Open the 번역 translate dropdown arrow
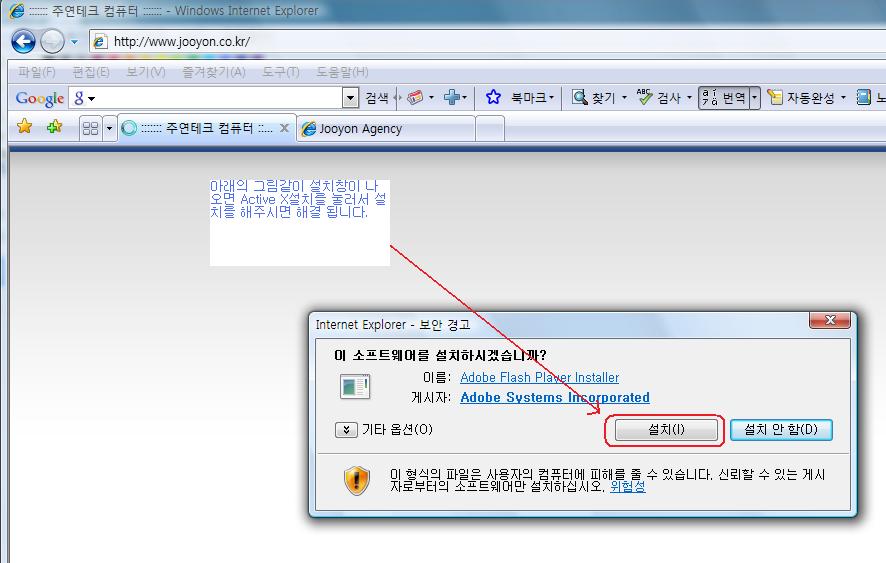The image size is (886, 563). pyautogui.click(x=754, y=98)
